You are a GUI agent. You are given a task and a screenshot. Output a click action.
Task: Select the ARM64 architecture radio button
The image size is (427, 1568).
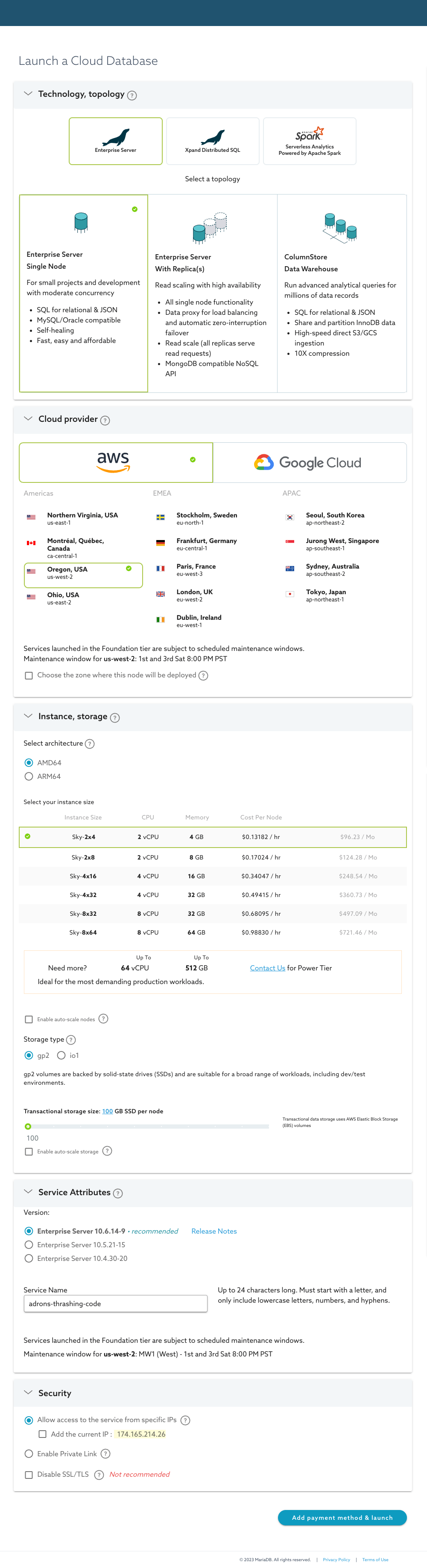(29, 776)
